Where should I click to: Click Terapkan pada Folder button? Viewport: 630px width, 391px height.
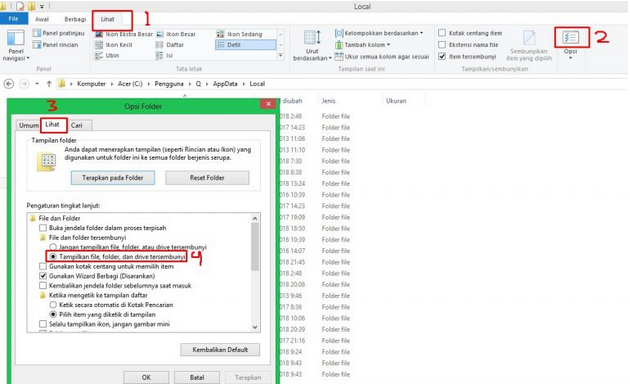coord(113,178)
